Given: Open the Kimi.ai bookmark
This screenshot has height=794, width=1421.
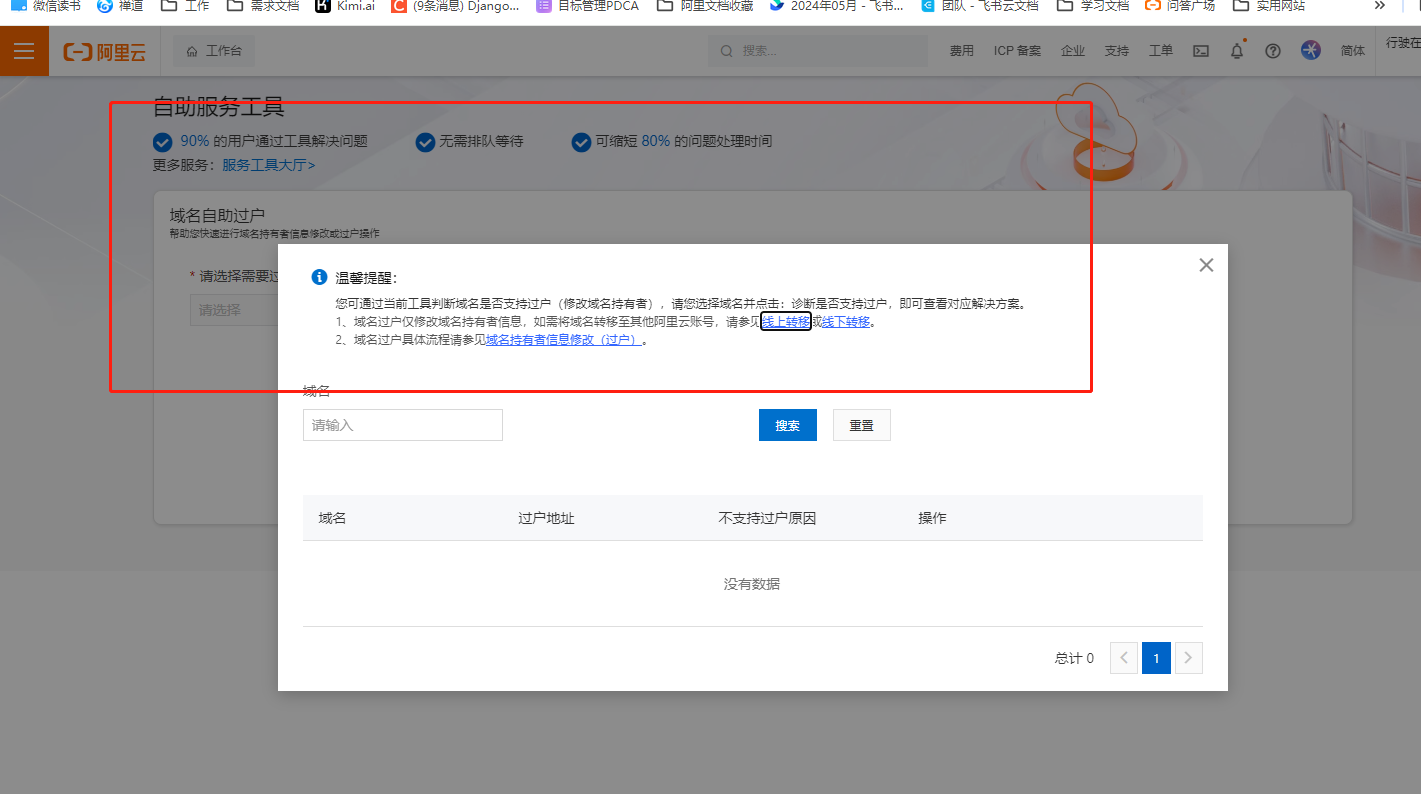Looking at the screenshot, I should [345, 6].
